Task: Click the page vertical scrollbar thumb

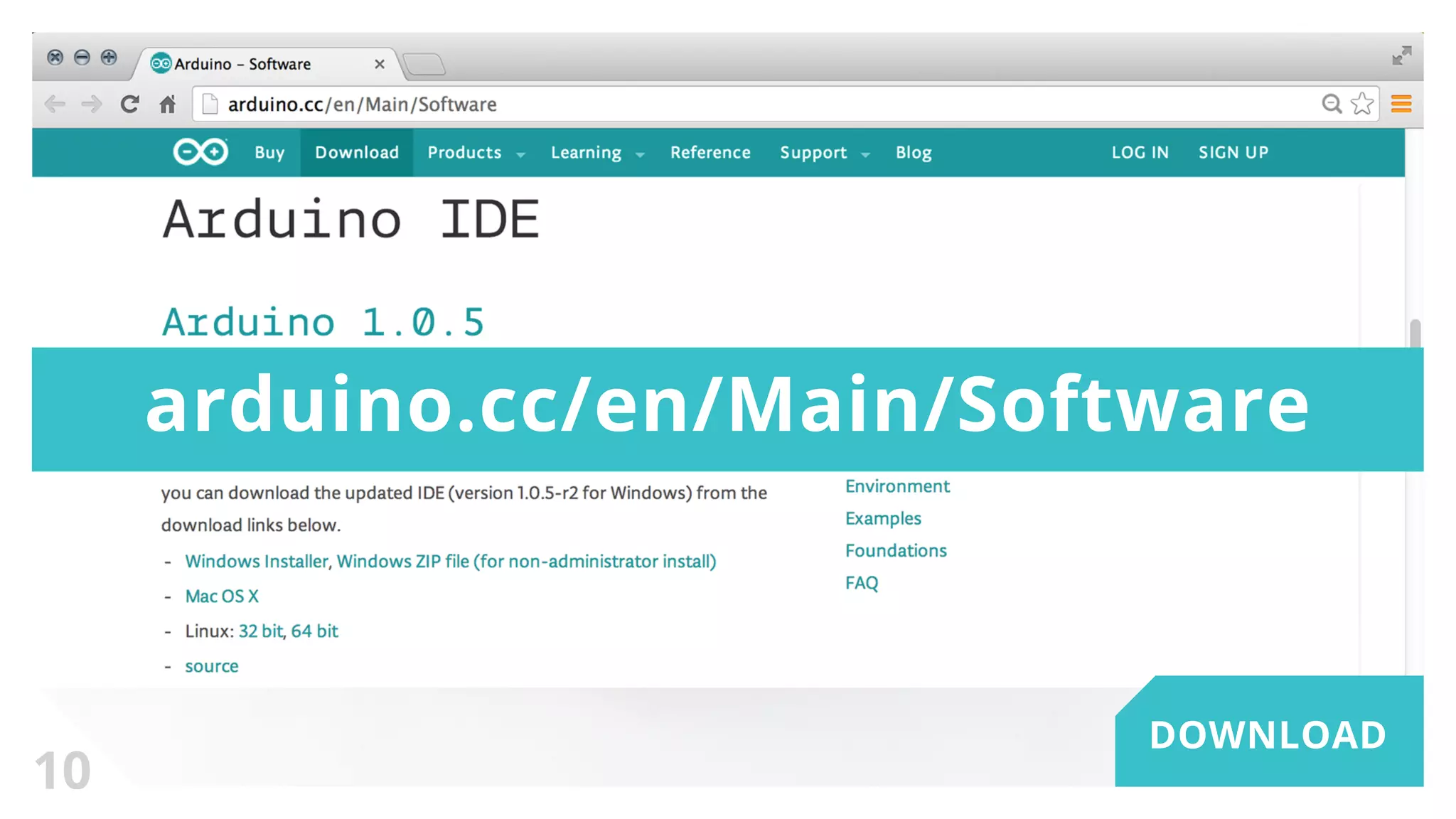Action: click(x=1415, y=333)
